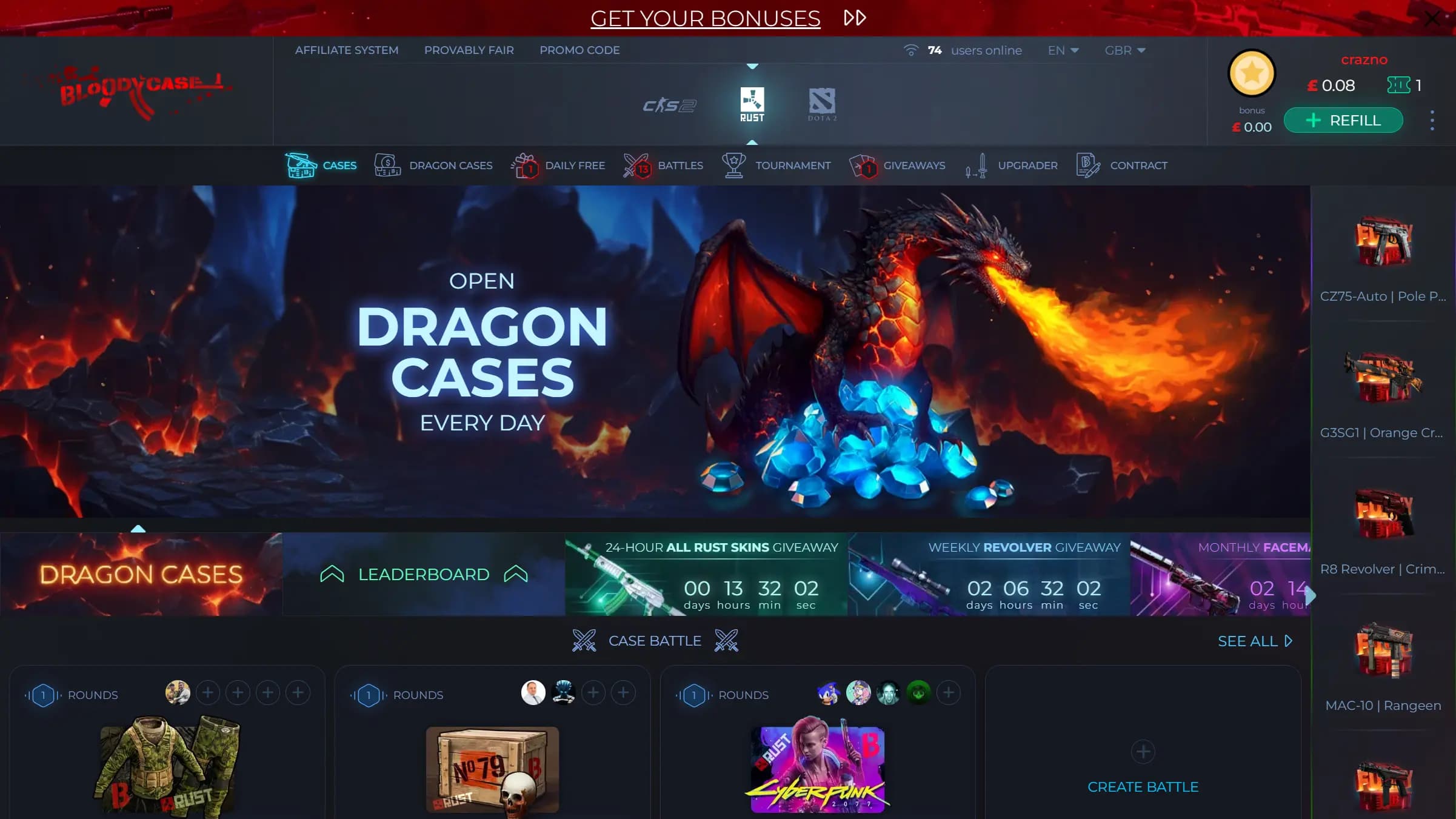Expand the giveaways carousel right arrow
The image size is (1456, 819).
tap(1310, 596)
